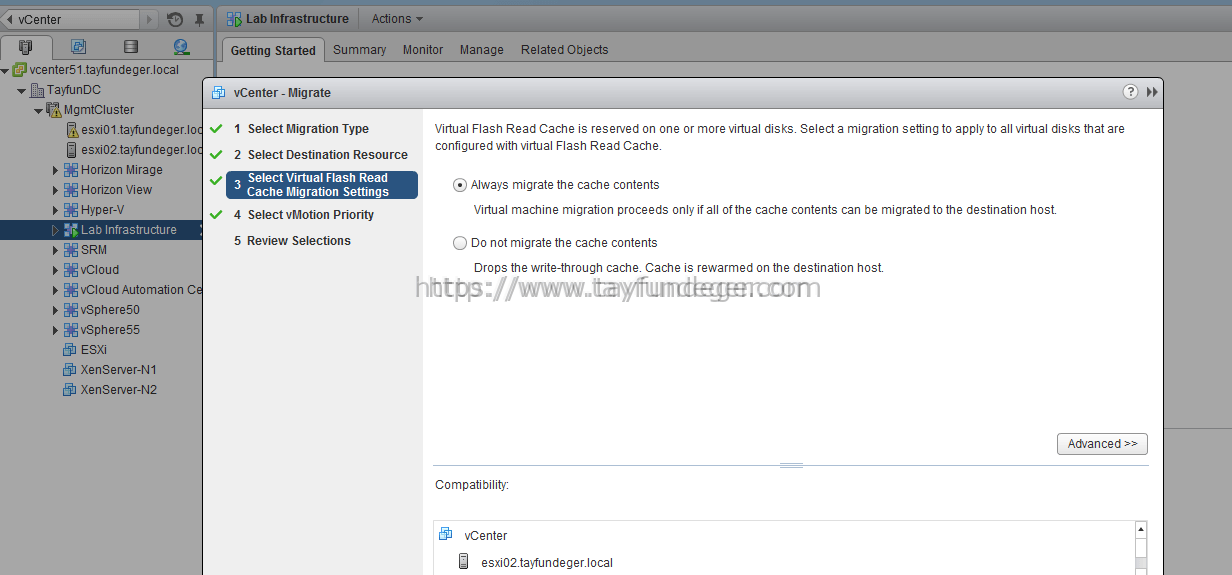Switch to Hosts and Clusters inventory view
Viewport: 1232px width, 575px height.
[x=27, y=46]
